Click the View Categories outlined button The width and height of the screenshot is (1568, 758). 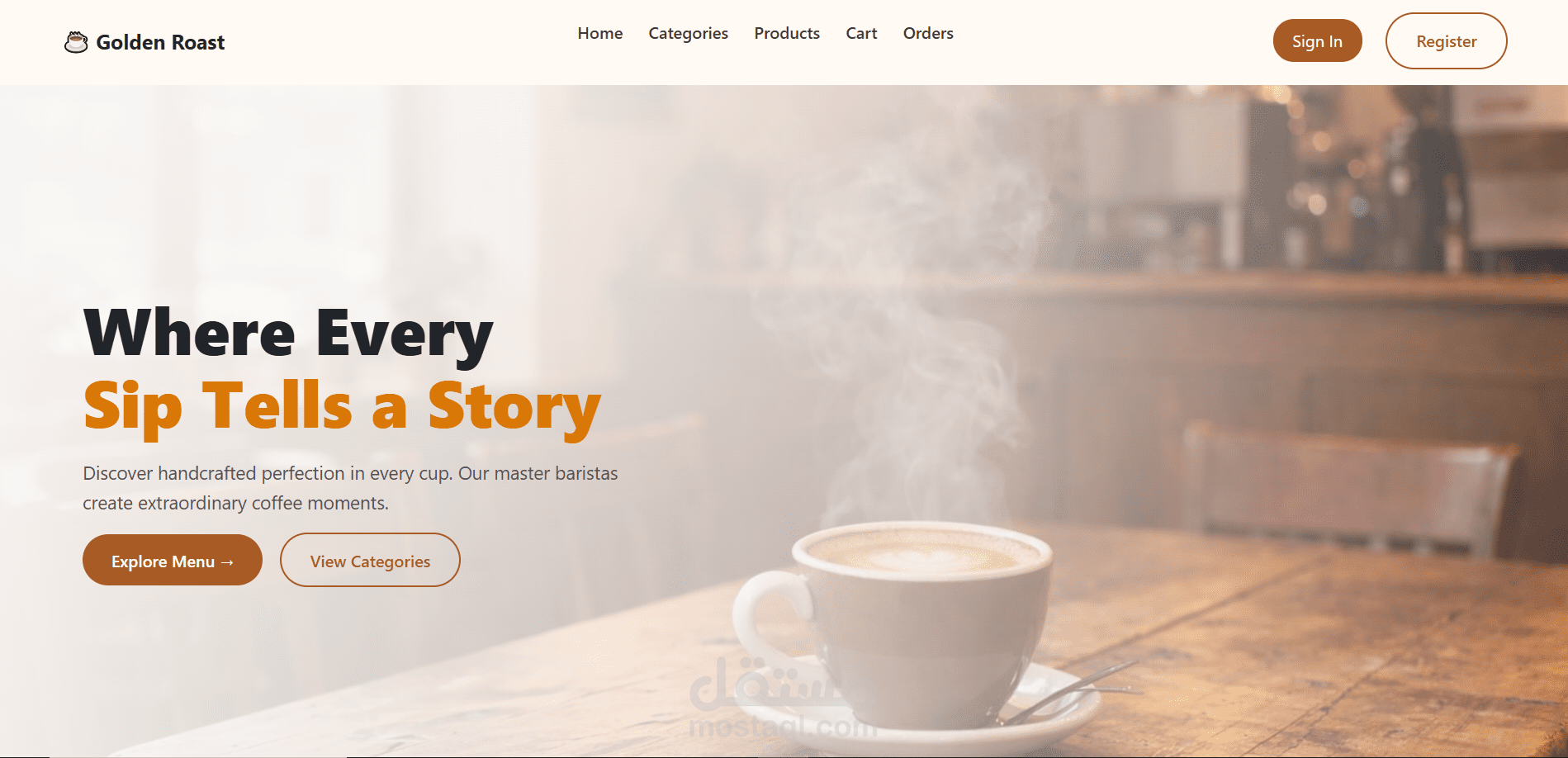point(370,560)
